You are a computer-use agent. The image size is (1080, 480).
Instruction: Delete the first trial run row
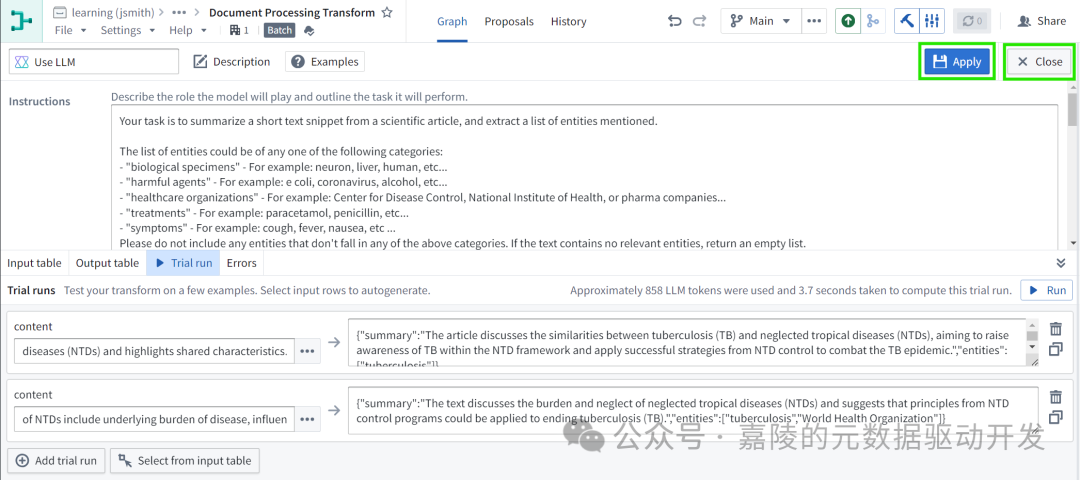click(1056, 328)
